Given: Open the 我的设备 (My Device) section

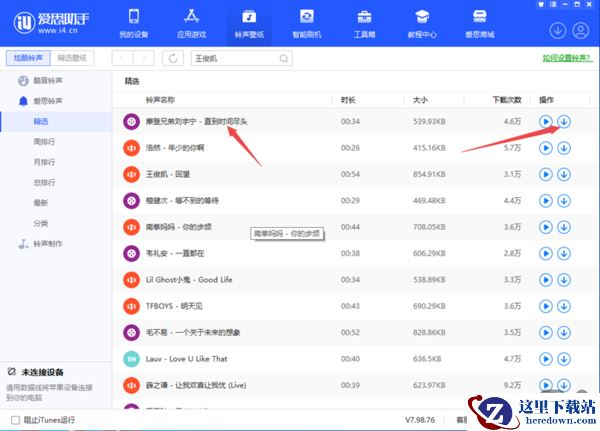Looking at the screenshot, I should tap(134, 24).
